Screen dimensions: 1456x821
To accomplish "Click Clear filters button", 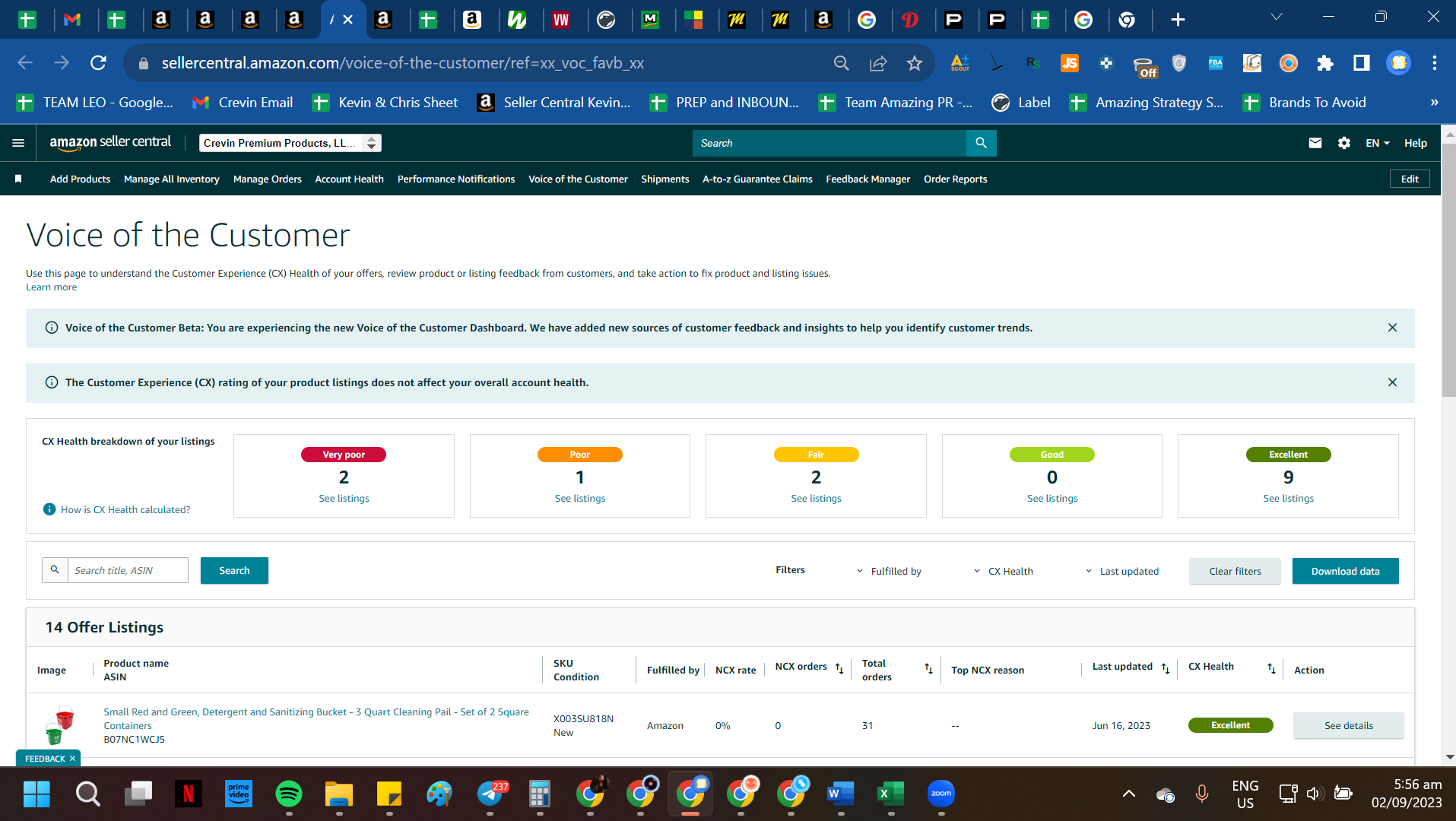I will (1235, 571).
